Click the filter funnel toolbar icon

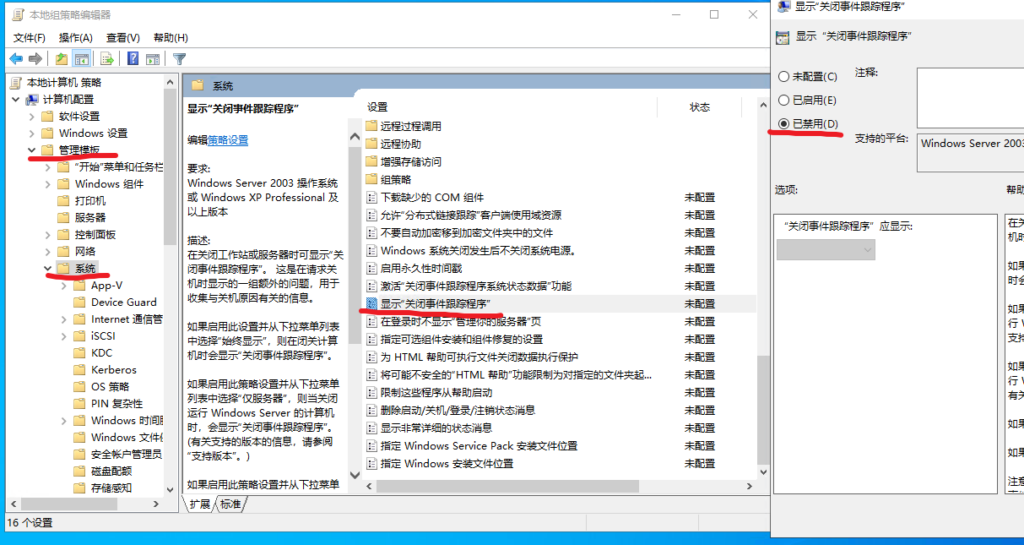pos(180,59)
